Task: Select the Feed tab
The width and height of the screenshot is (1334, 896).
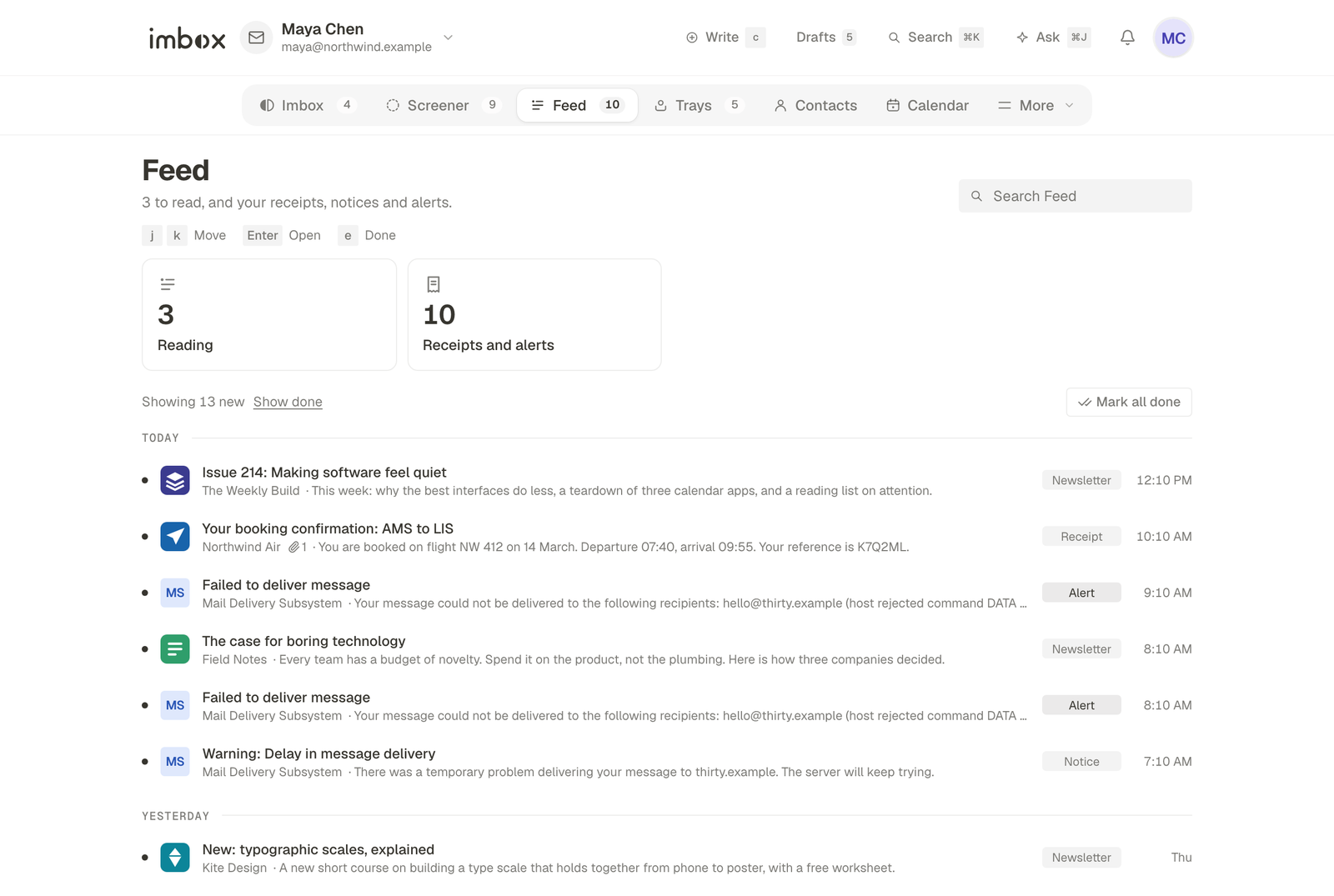Action: 577,106
